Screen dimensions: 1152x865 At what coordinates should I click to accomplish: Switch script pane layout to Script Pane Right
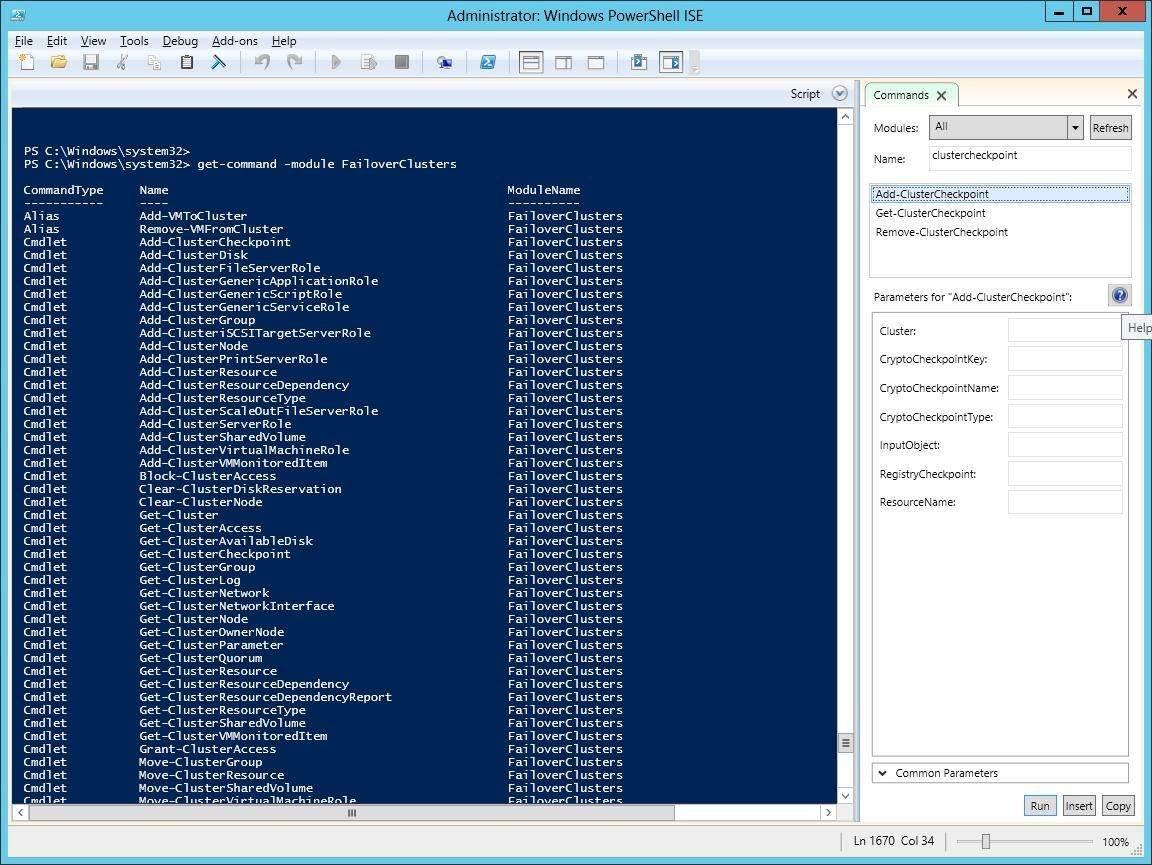563,62
